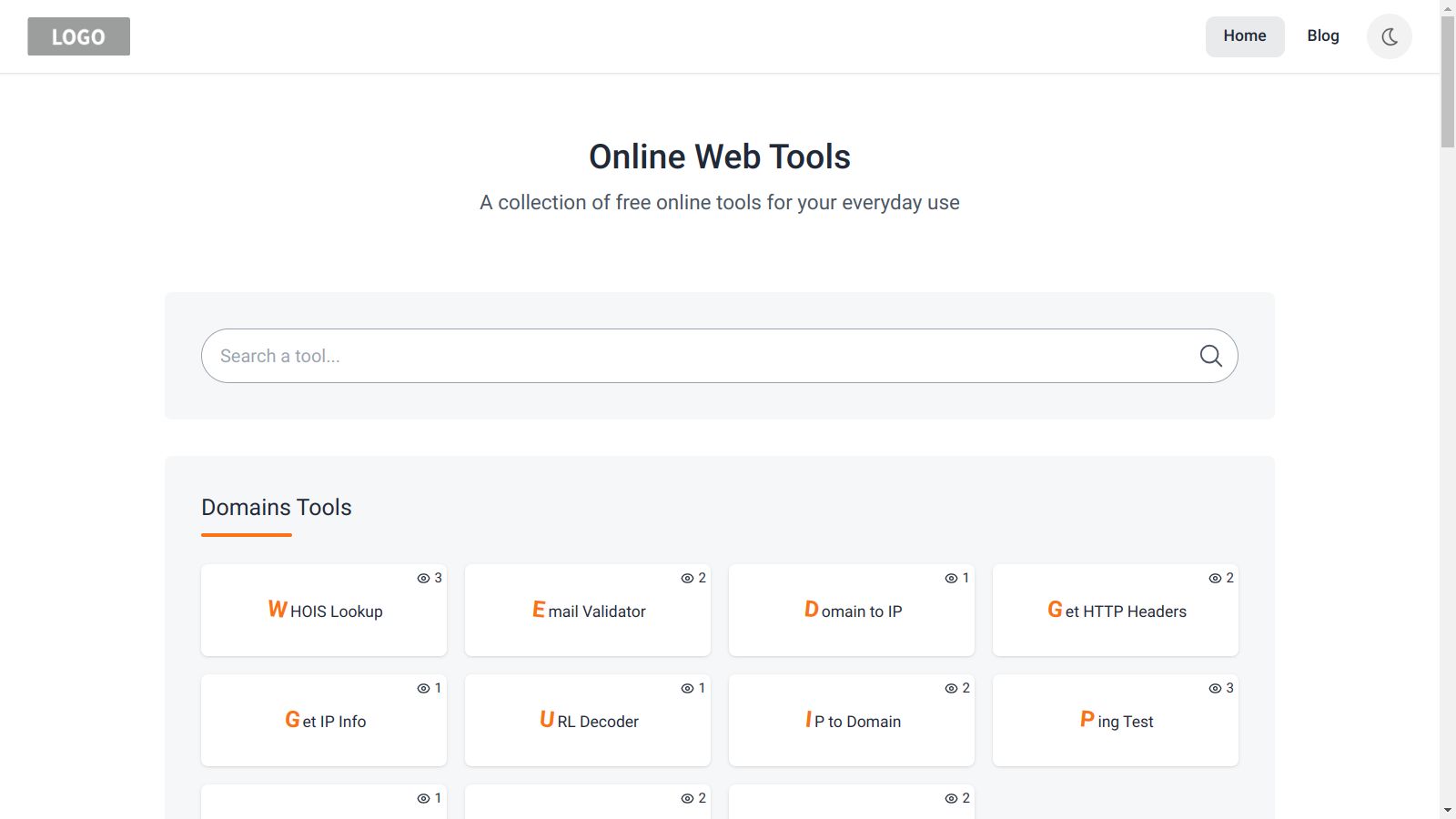Click the search magnifier icon

point(1210,356)
